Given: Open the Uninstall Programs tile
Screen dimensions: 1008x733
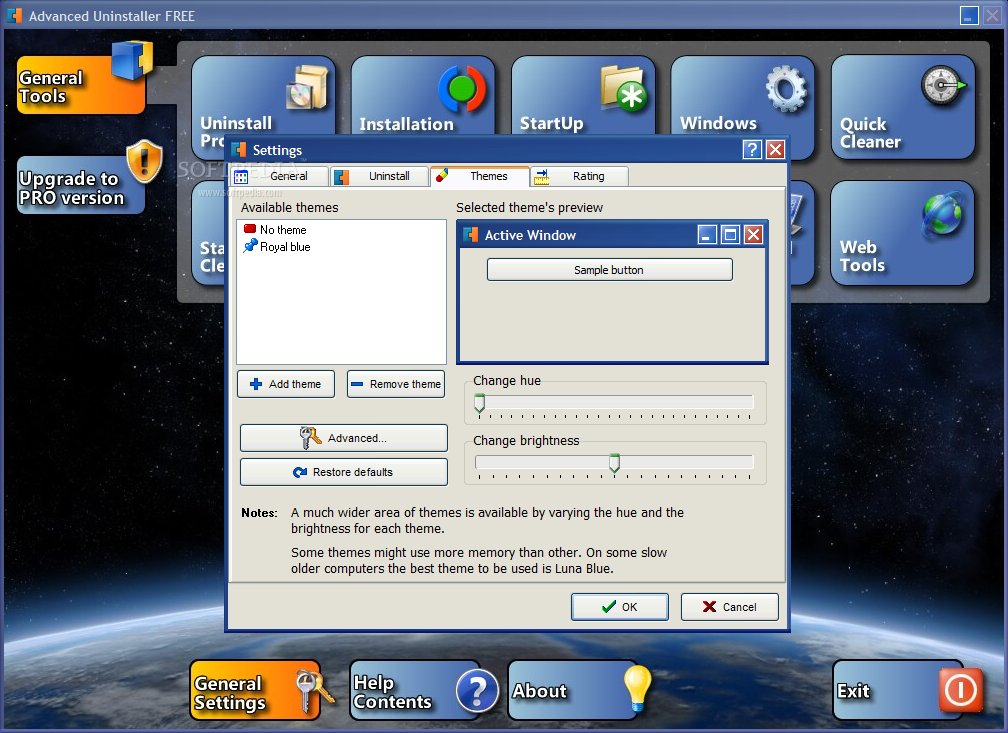Looking at the screenshot, I should (264, 96).
